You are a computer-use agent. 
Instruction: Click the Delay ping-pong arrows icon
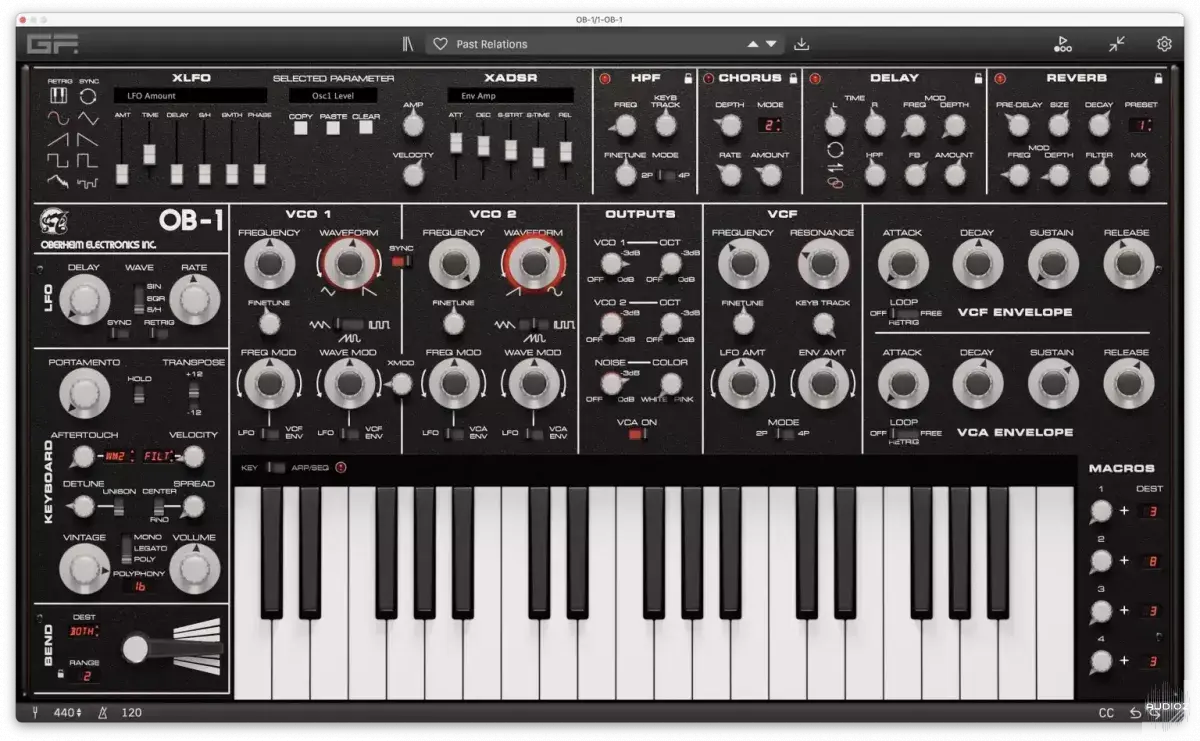(x=835, y=166)
